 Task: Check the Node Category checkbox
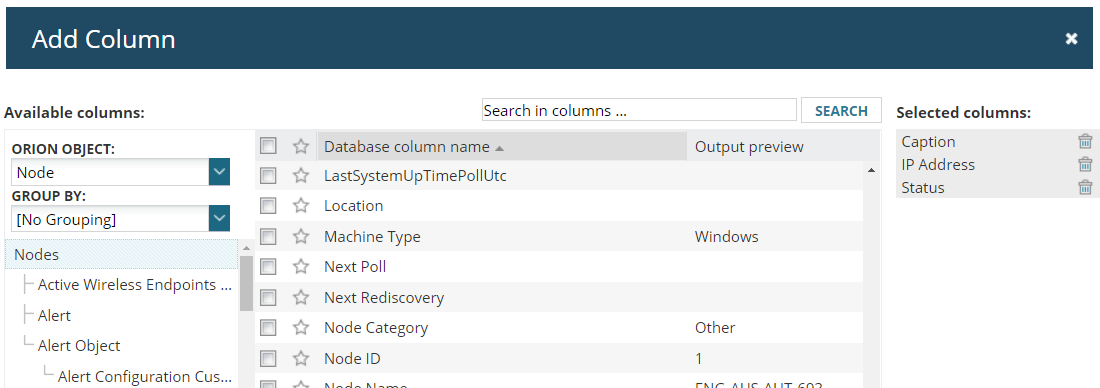[x=268, y=328]
